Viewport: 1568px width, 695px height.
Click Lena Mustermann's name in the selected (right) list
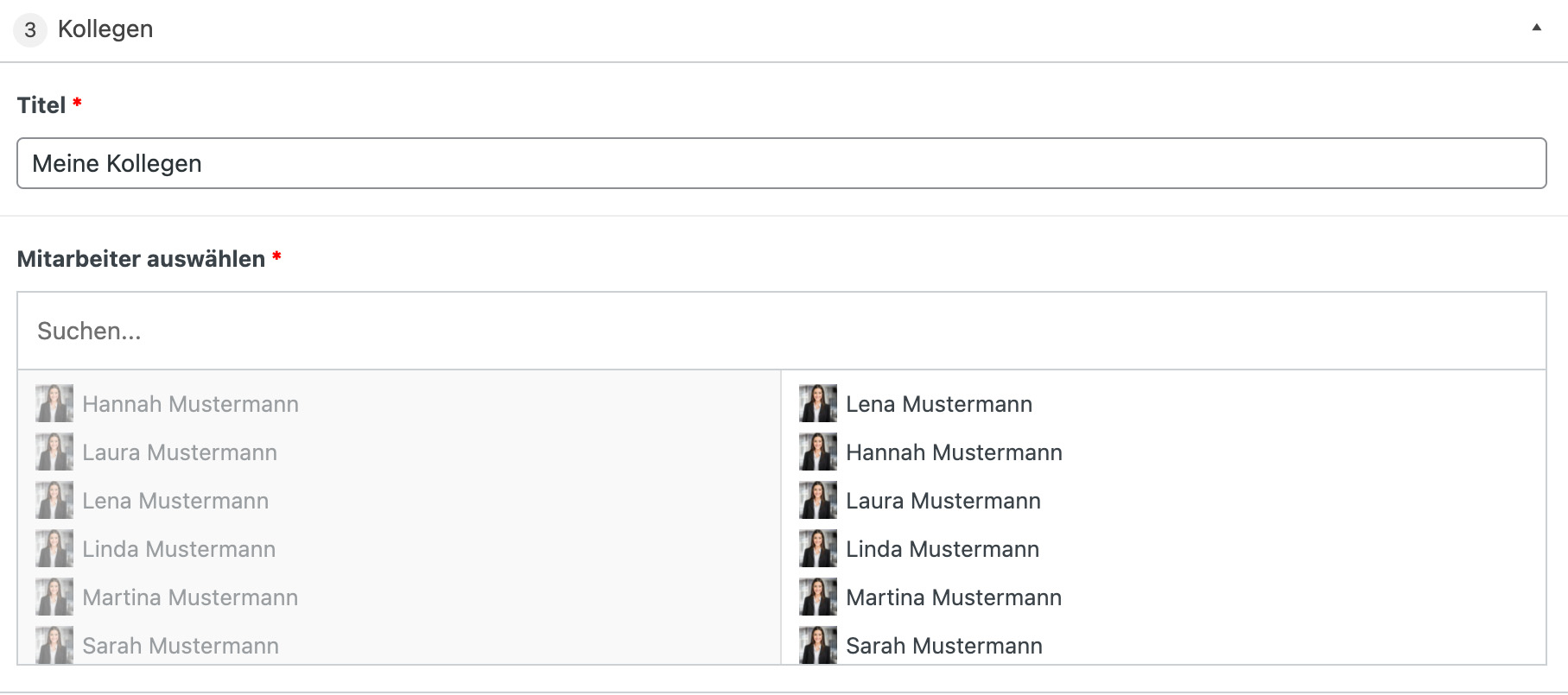point(938,404)
